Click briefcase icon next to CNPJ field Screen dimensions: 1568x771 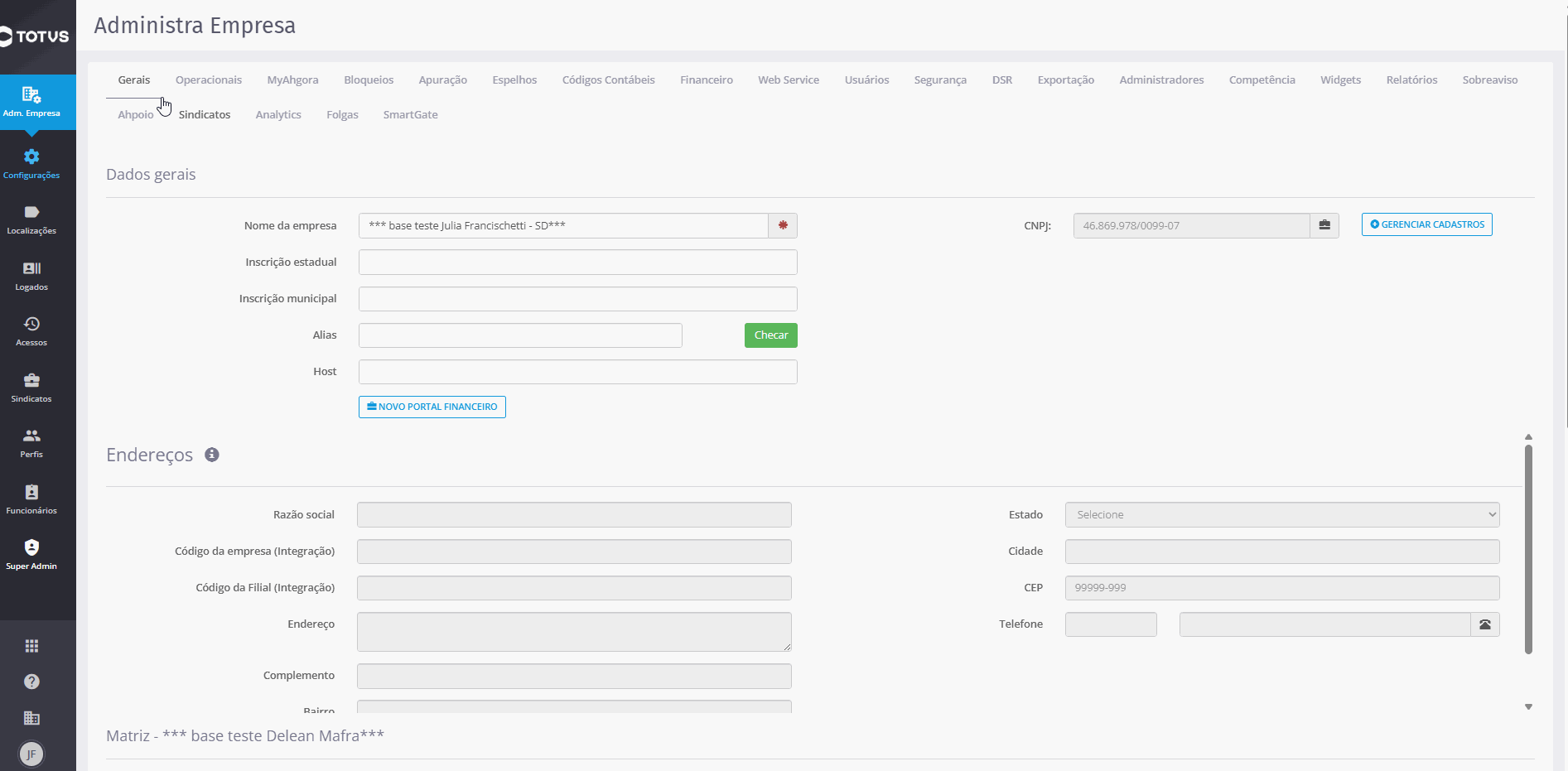click(x=1324, y=225)
